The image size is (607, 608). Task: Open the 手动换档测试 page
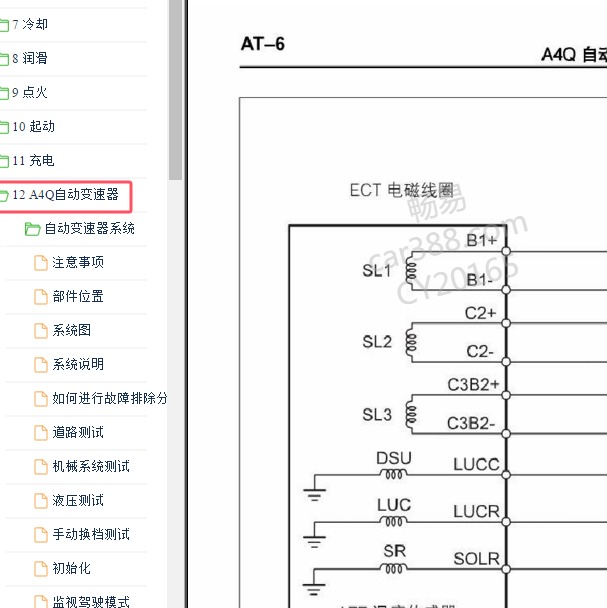tap(91, 535)
